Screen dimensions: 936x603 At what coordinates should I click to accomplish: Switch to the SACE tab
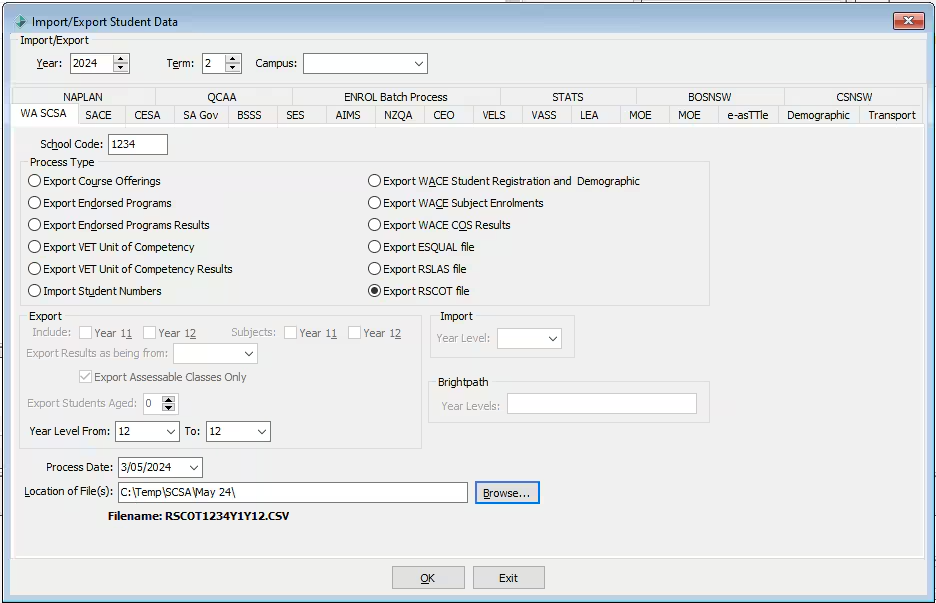point(99,115)
